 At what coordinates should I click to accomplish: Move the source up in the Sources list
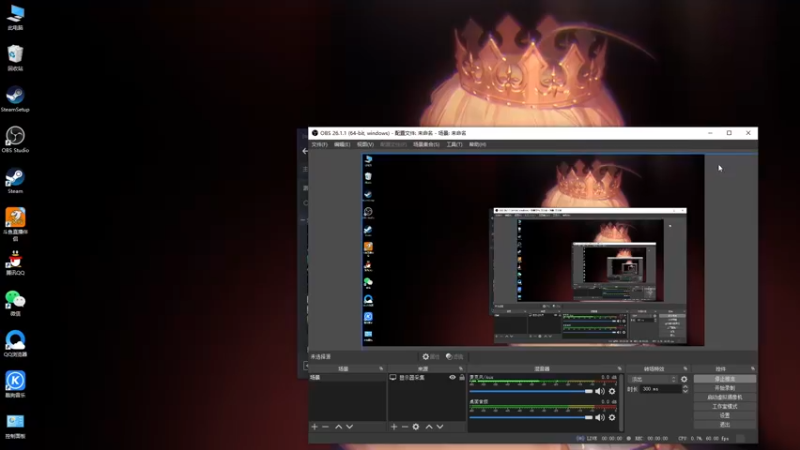[x=429, y=427]
